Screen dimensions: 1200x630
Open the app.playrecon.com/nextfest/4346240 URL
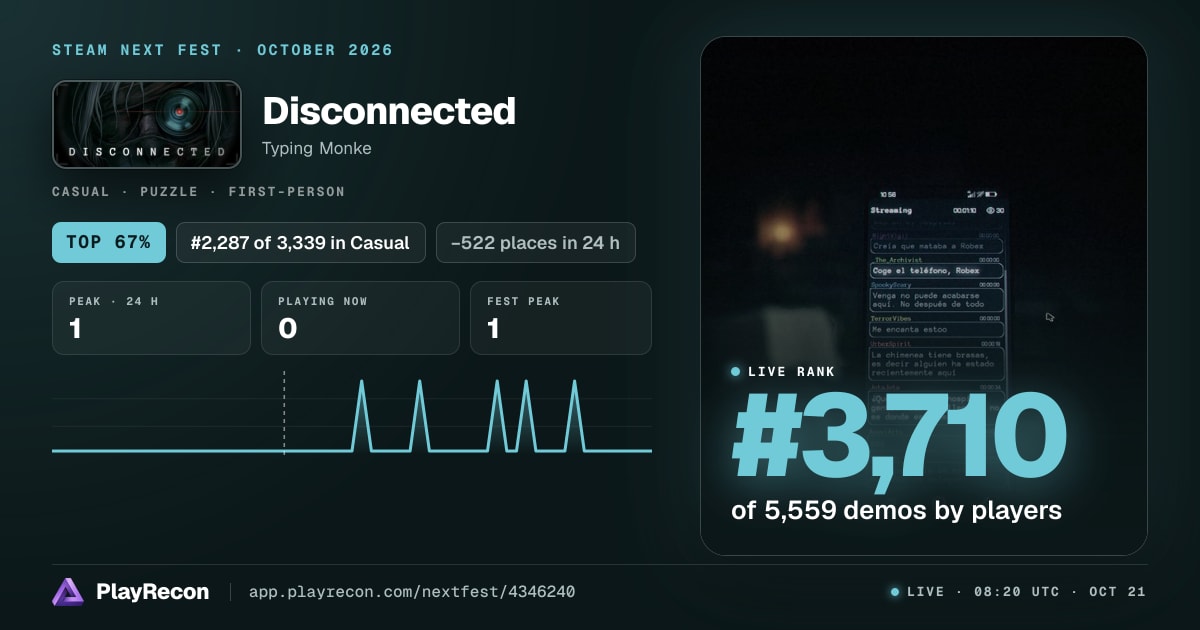pos(411,592)
